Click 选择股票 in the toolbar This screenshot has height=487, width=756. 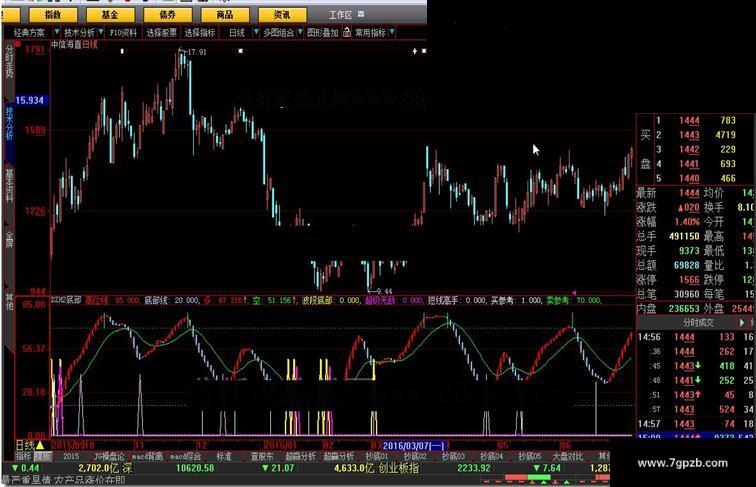click(162, 33)
